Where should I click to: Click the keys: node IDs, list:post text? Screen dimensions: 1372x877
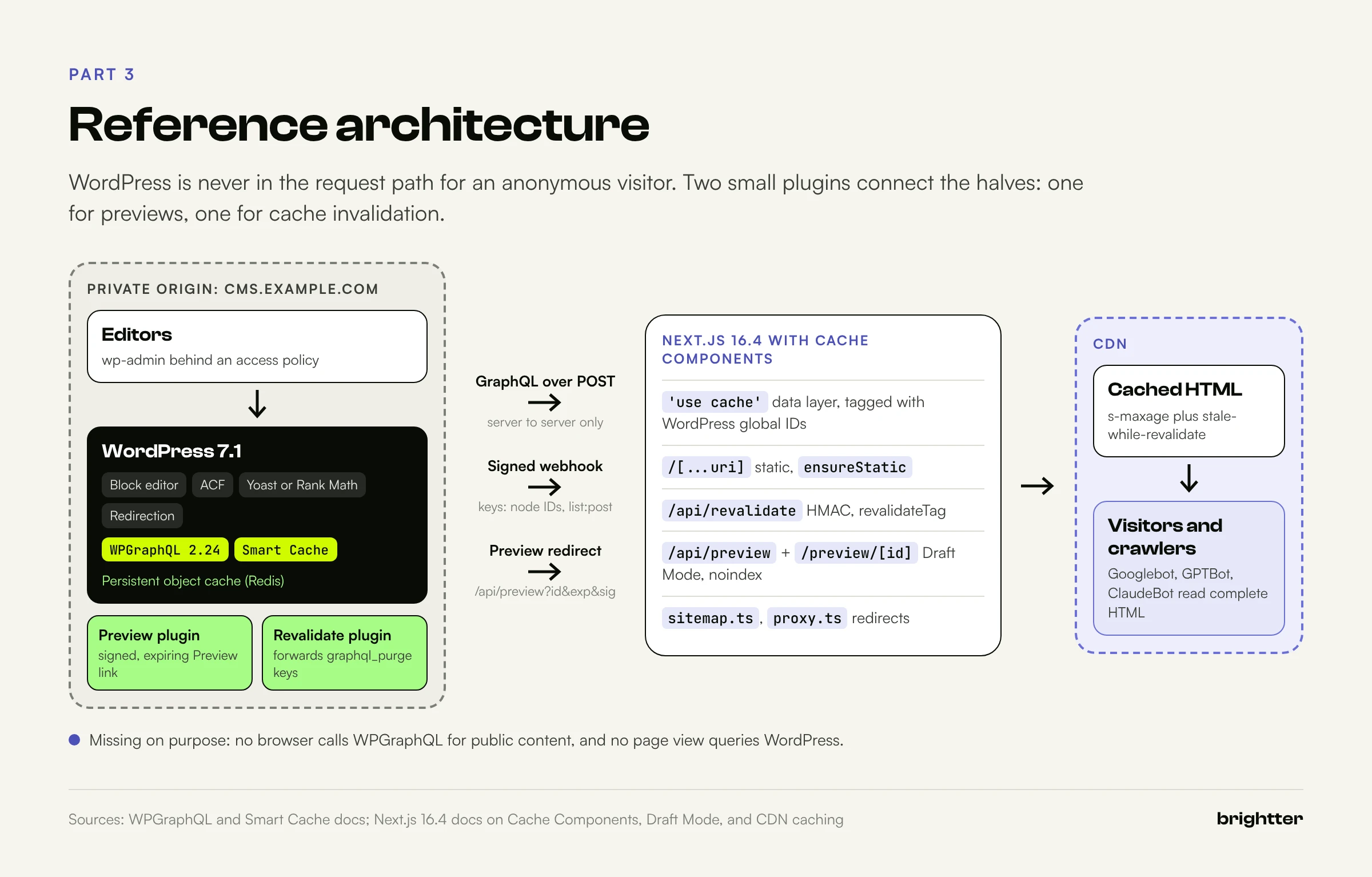[545, 507]
